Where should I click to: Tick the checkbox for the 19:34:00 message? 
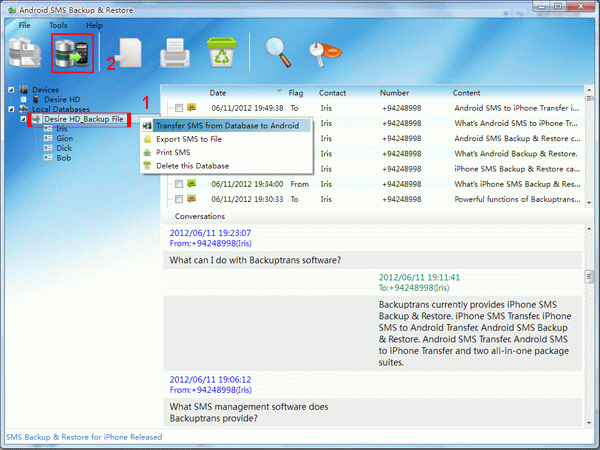[179, 184]
